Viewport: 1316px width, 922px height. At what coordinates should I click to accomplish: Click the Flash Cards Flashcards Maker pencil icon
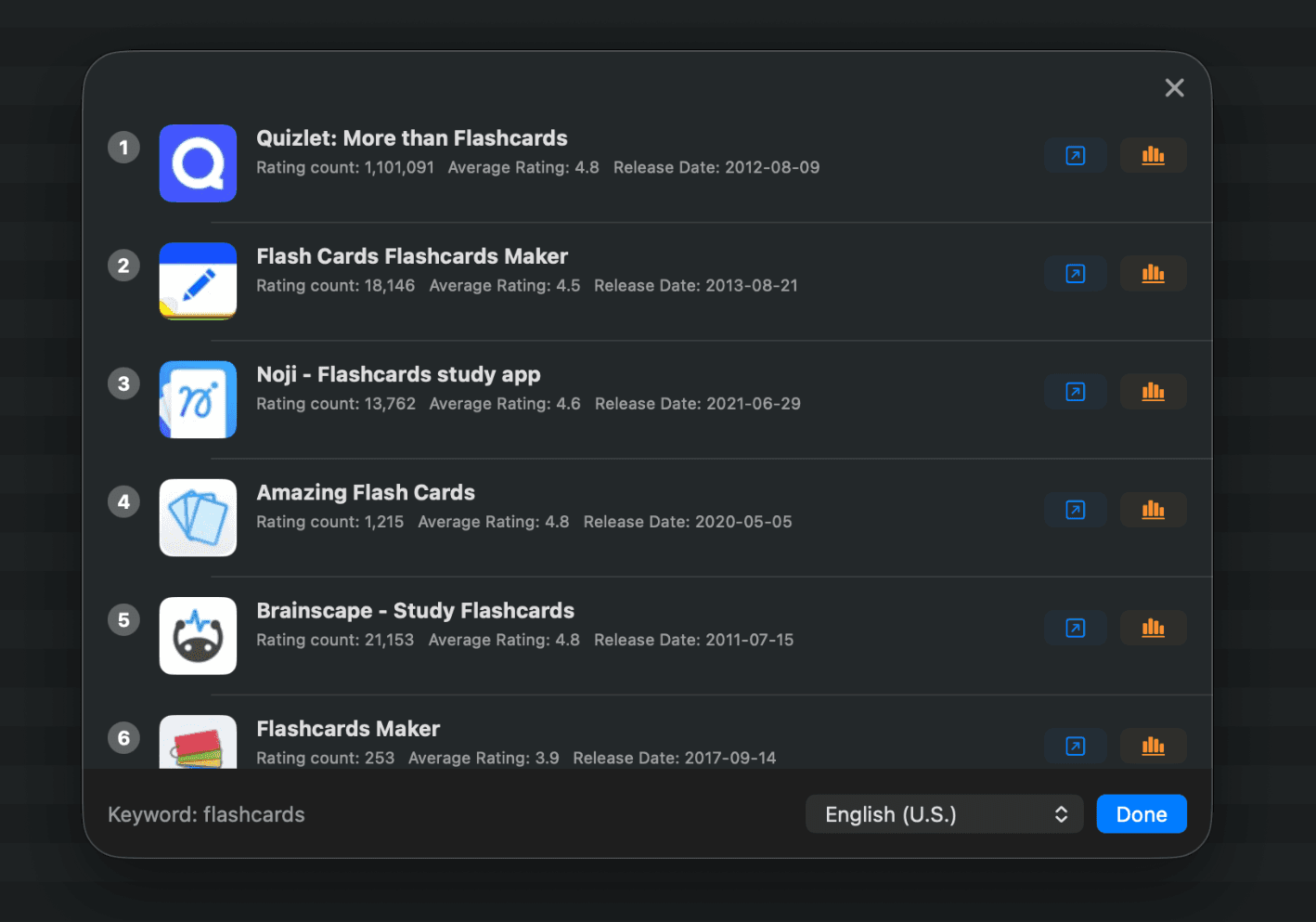coord(198,281)
